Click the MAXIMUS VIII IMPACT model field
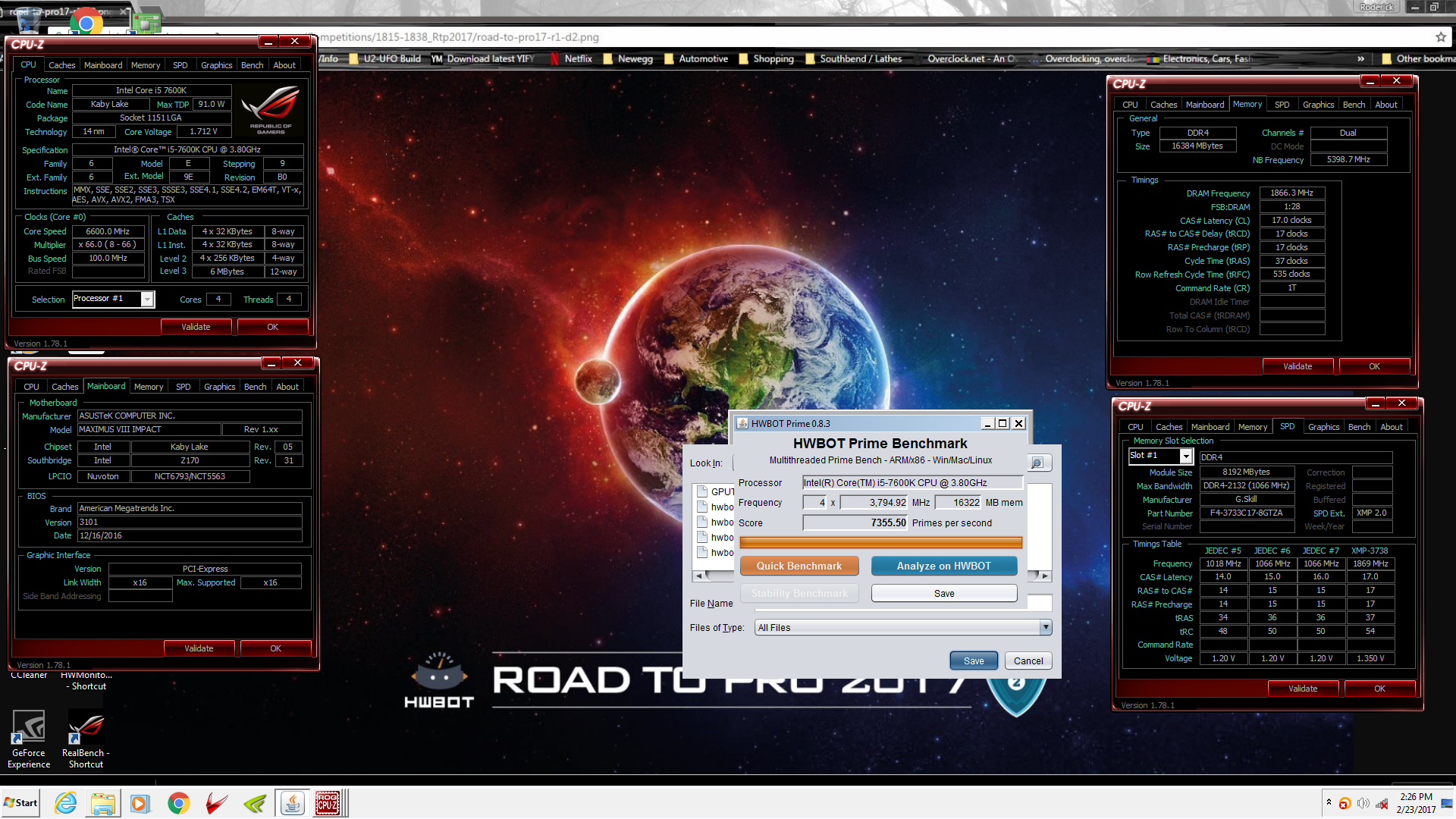Screen dimensions: 1456x819 click(149, 429)
